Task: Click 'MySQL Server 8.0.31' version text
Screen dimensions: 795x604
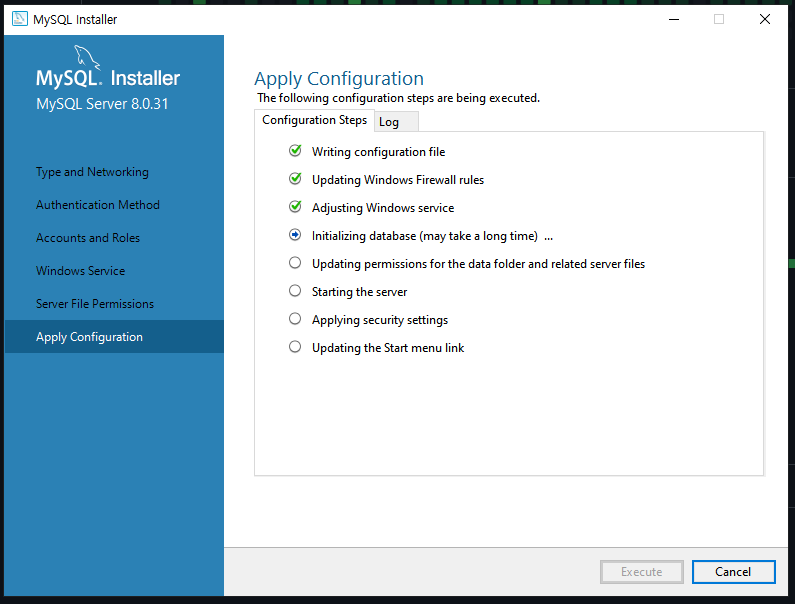Action: tap(102, 104)
